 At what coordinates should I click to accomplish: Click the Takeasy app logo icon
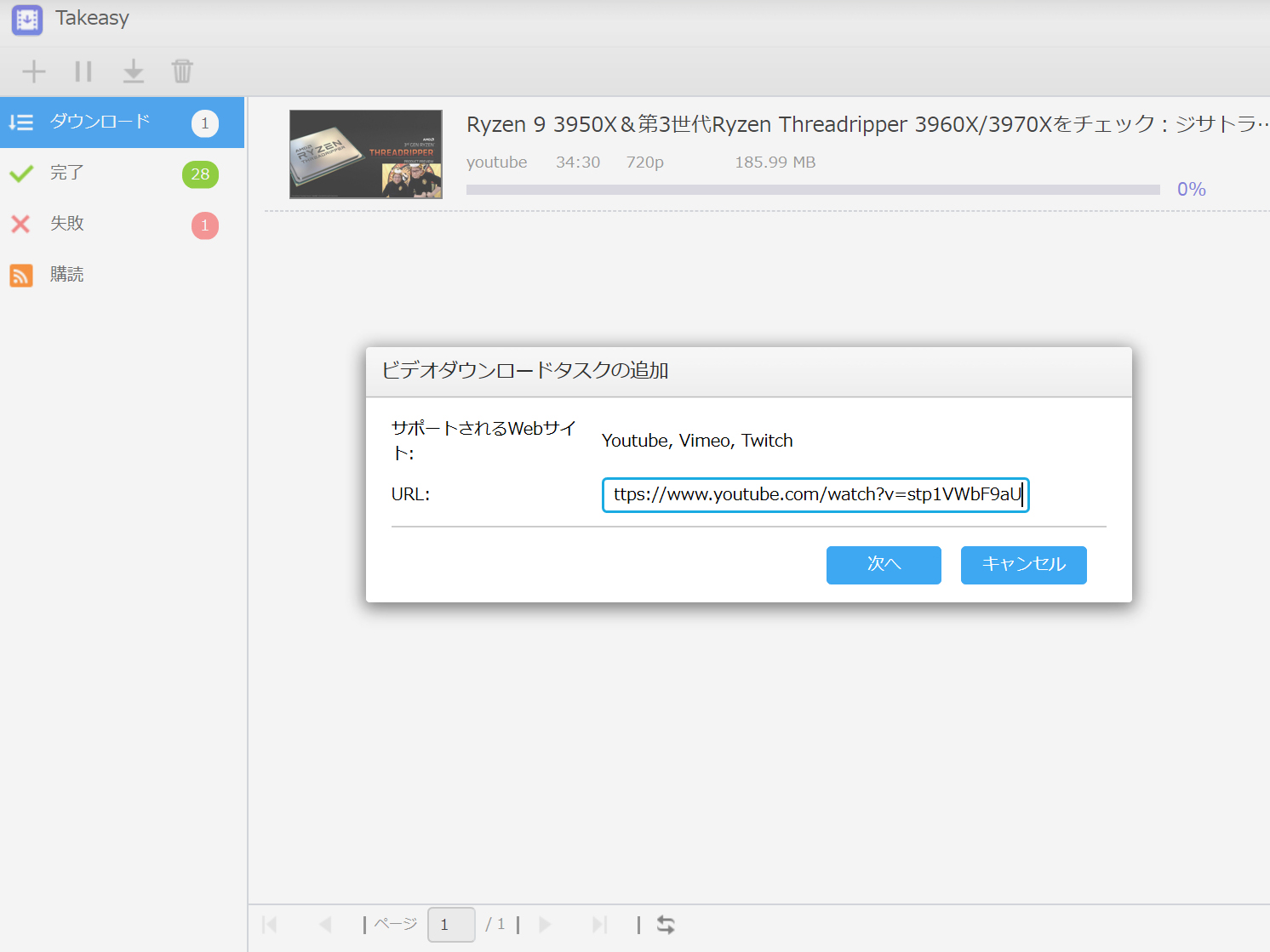26,19
